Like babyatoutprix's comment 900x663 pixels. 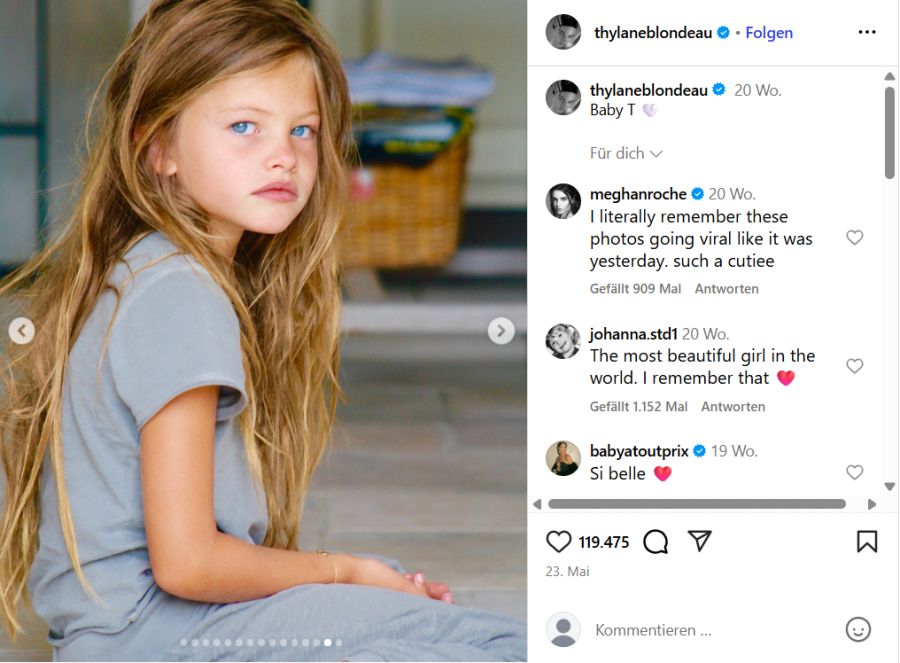854,472
